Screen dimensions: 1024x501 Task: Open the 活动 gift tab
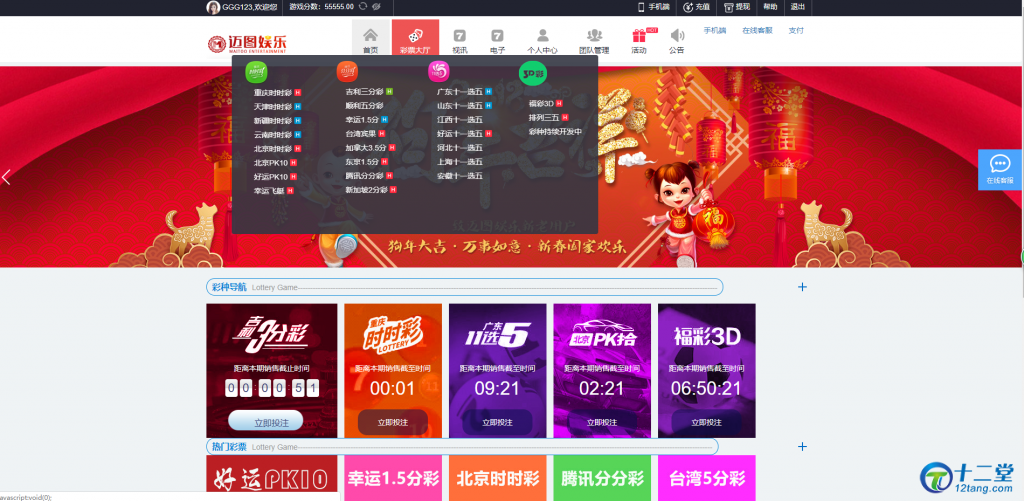click(x=639, y=41)
